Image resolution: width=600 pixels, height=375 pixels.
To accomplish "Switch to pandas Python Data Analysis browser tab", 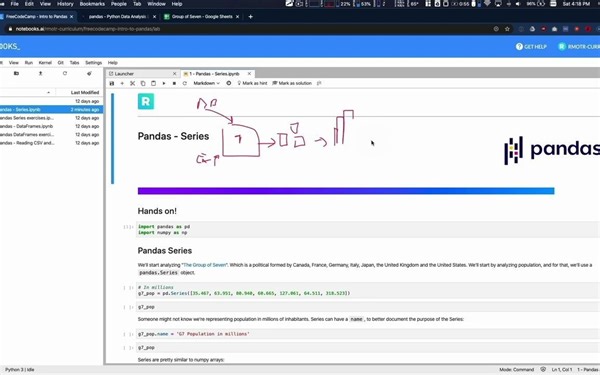I will pos(117,17).
